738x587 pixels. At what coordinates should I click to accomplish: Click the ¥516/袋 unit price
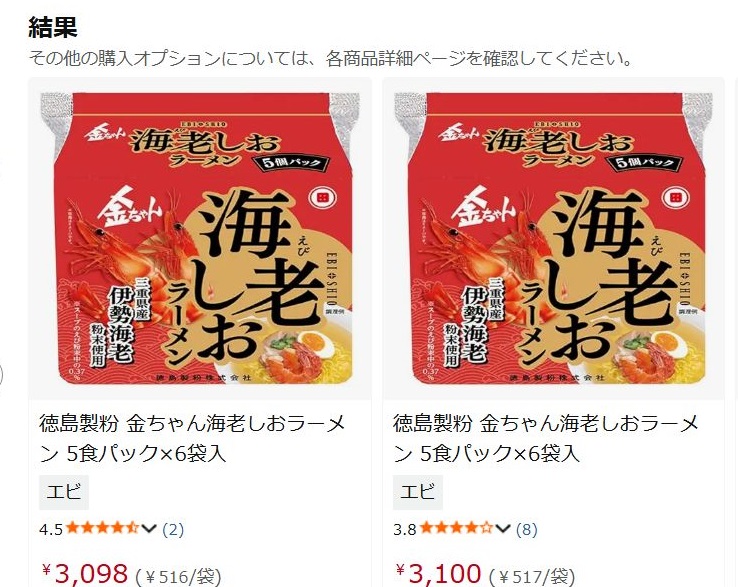(x=178, y=577)
